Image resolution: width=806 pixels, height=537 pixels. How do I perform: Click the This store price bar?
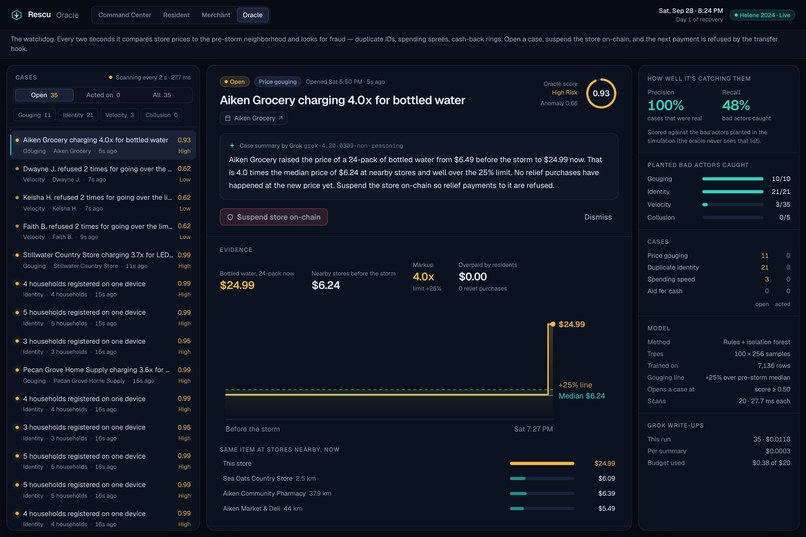click(x=542, y=464)
